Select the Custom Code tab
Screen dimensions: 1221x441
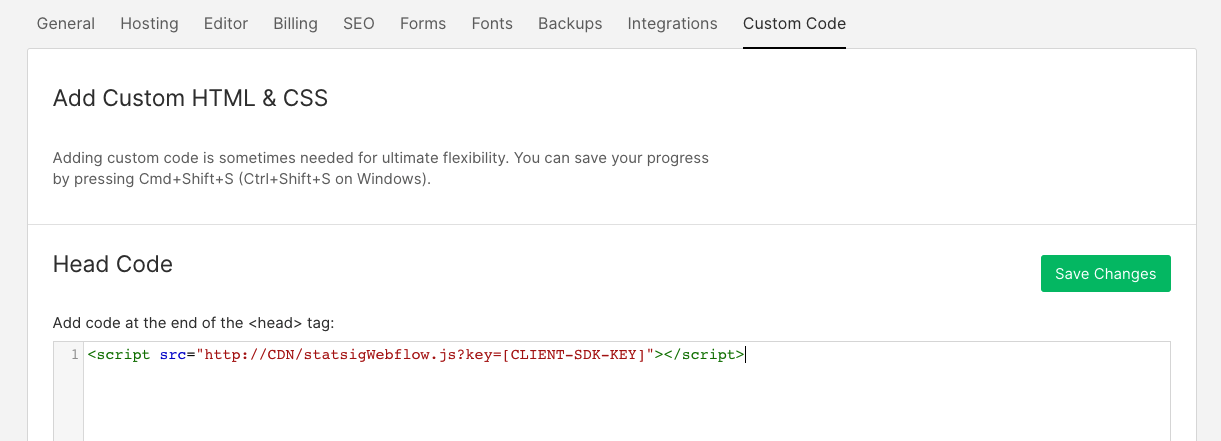pyautogui.click(x=794, y=23)
